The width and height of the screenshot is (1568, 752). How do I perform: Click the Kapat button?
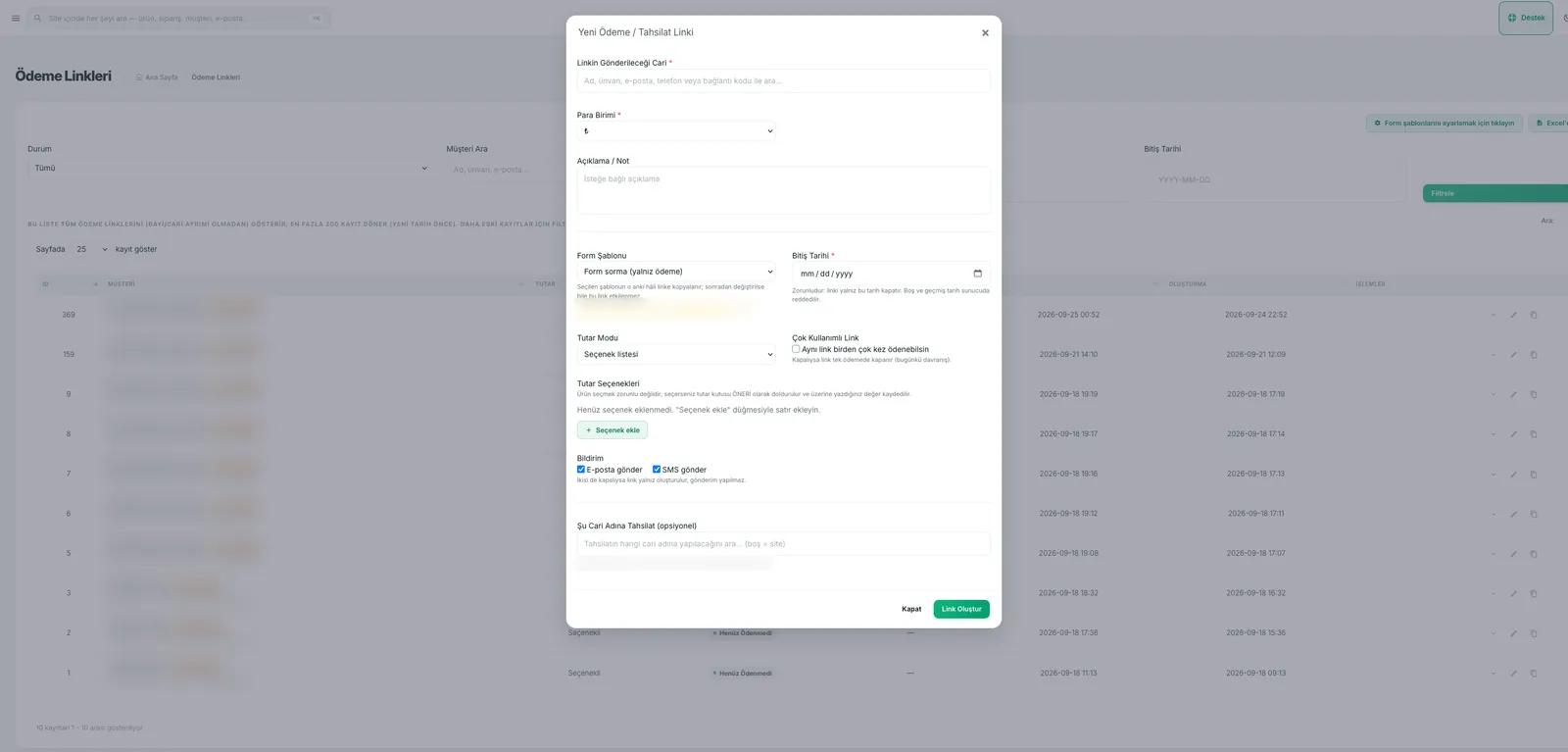(x=911, y=609)
